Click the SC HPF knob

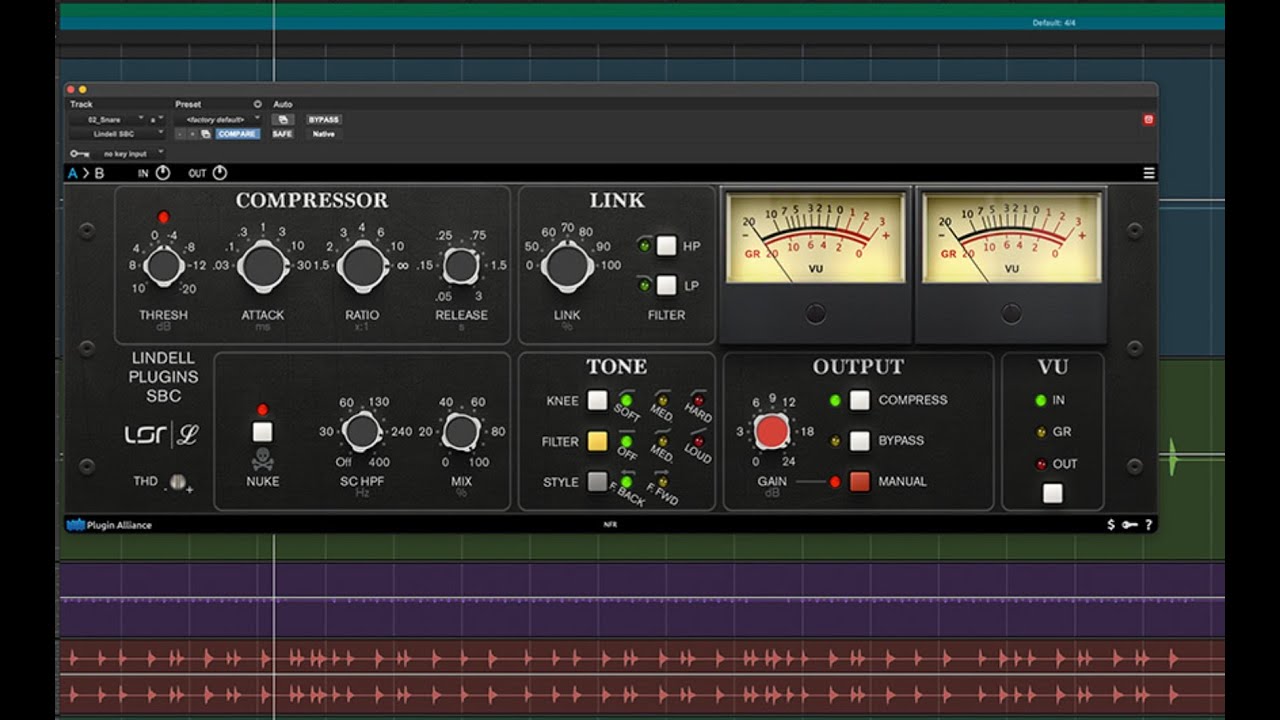pyautogui.click(x=361, y=433)
